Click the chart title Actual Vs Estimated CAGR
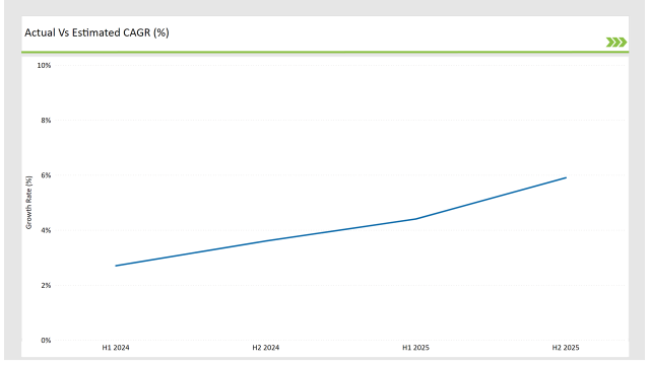 coord(97,33)
